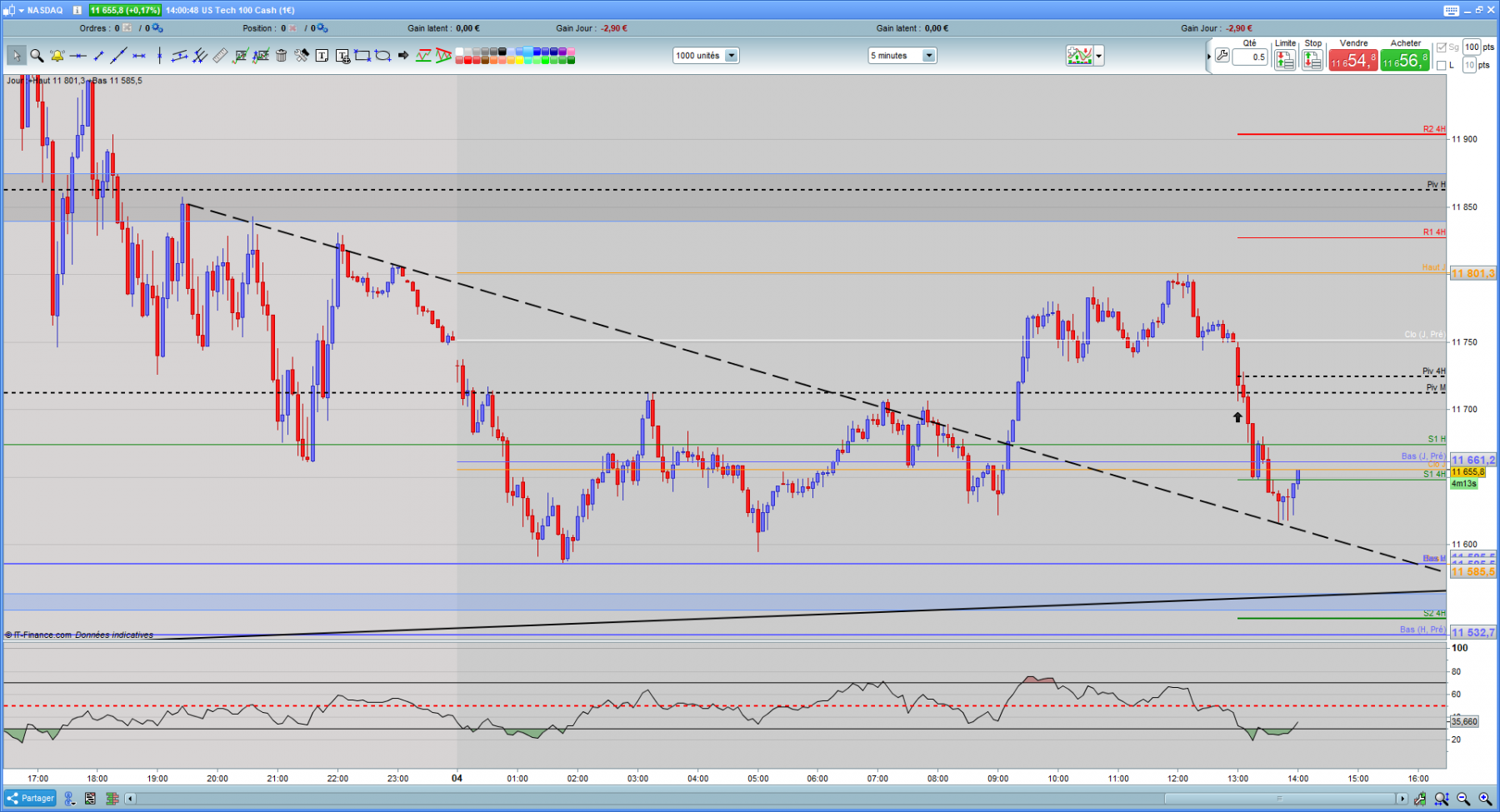This screenshot has height=812, width=1500.
Task: Click the NASDAQ info 'i' icon
Action: coord(77,10)
